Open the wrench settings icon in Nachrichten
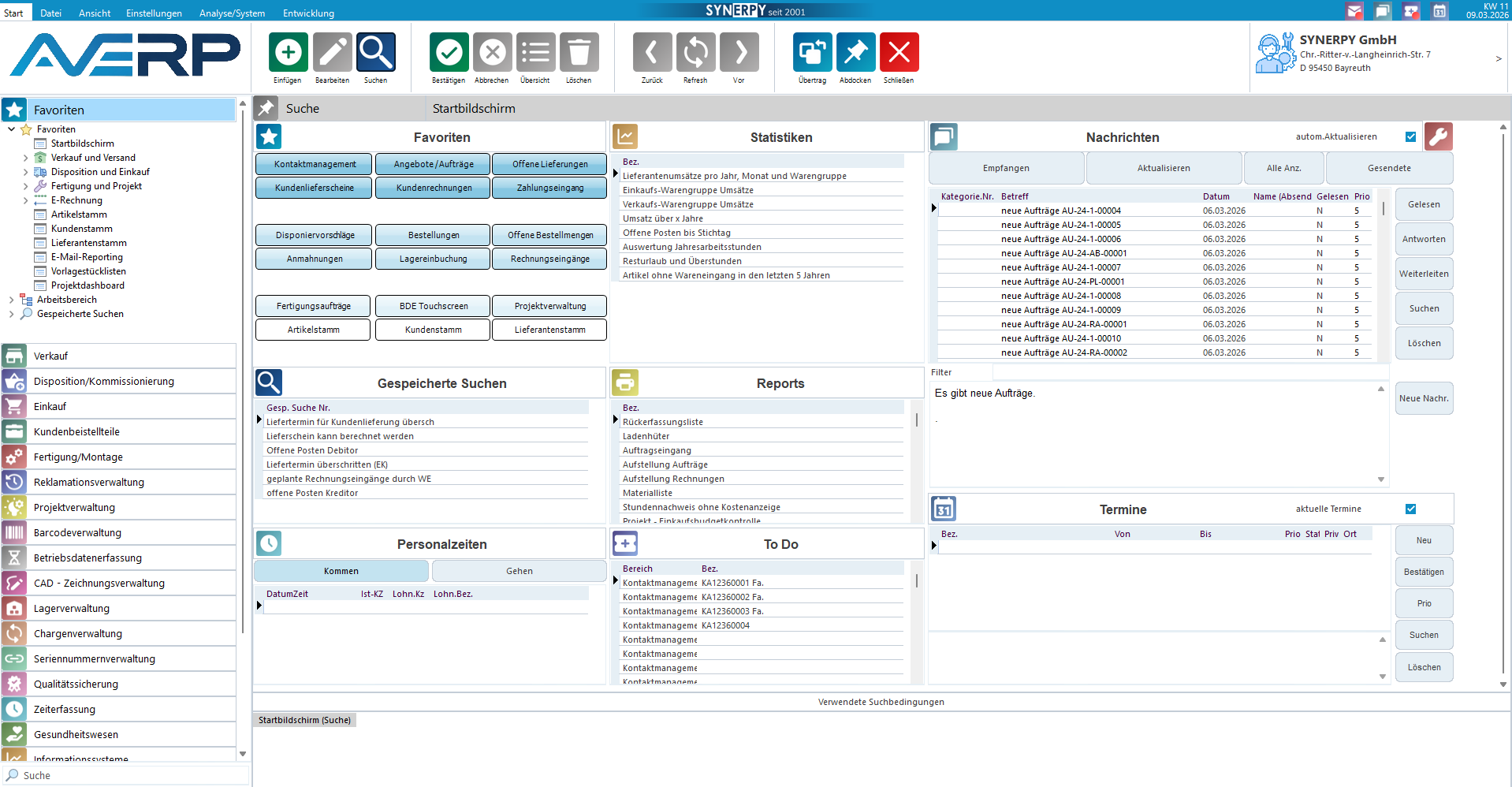 coord(1438,136)
